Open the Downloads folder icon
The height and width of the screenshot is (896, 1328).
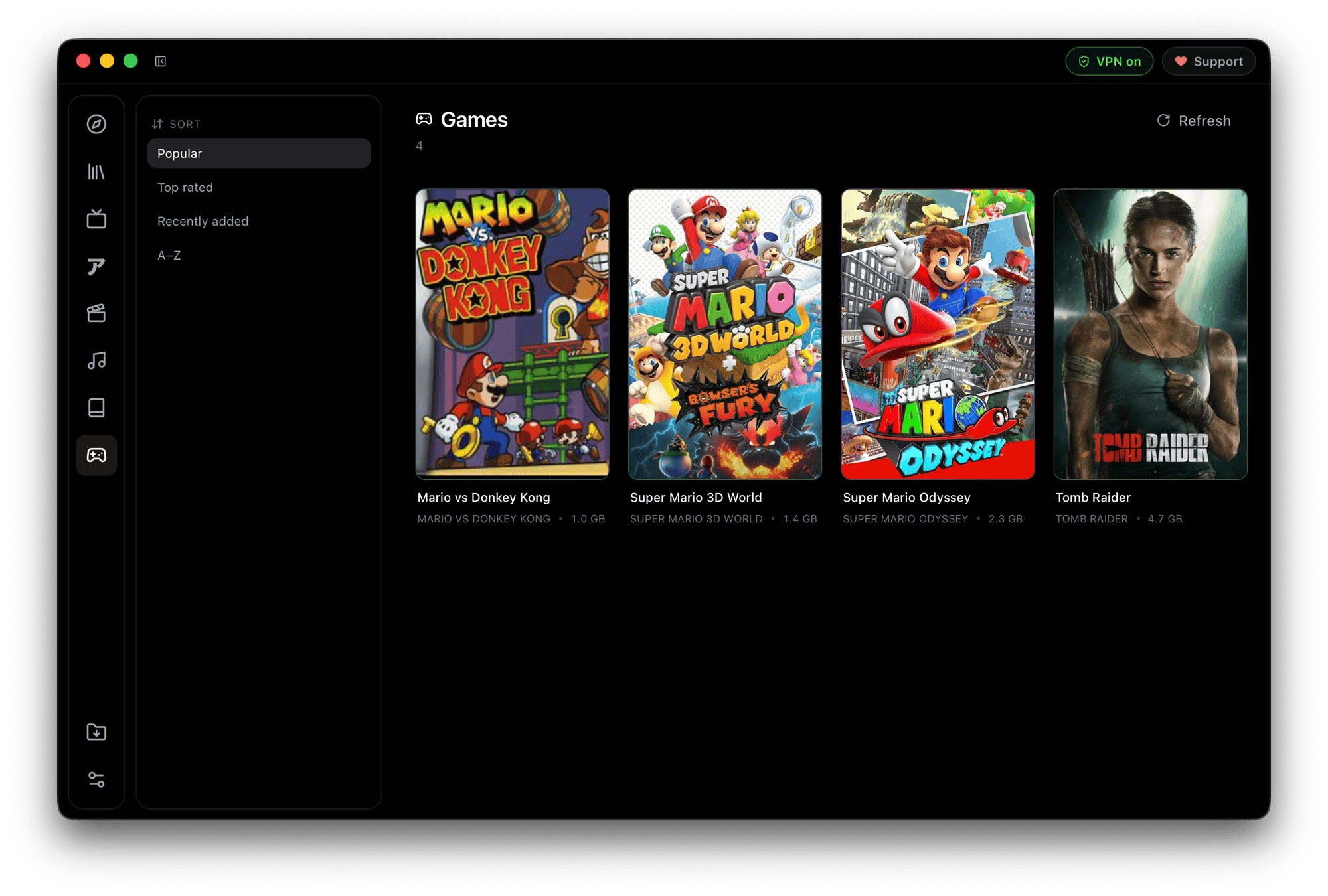(x=96, y=732)
